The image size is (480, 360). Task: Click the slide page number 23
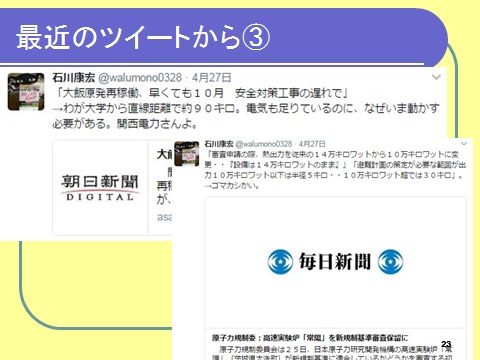click(x=446, y=344)
